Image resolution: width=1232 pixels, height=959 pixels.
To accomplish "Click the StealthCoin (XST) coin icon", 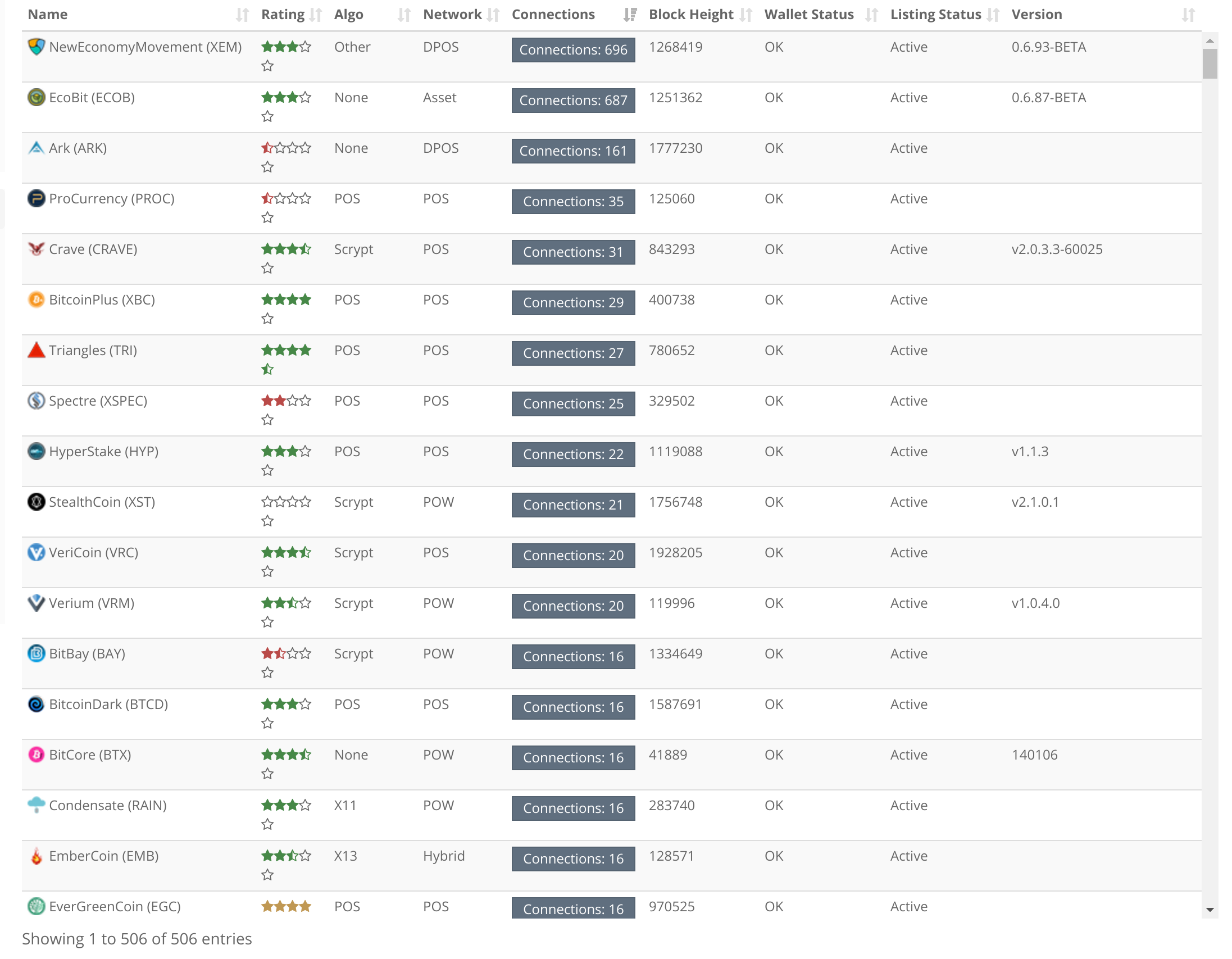I will [x=36, y=502].
